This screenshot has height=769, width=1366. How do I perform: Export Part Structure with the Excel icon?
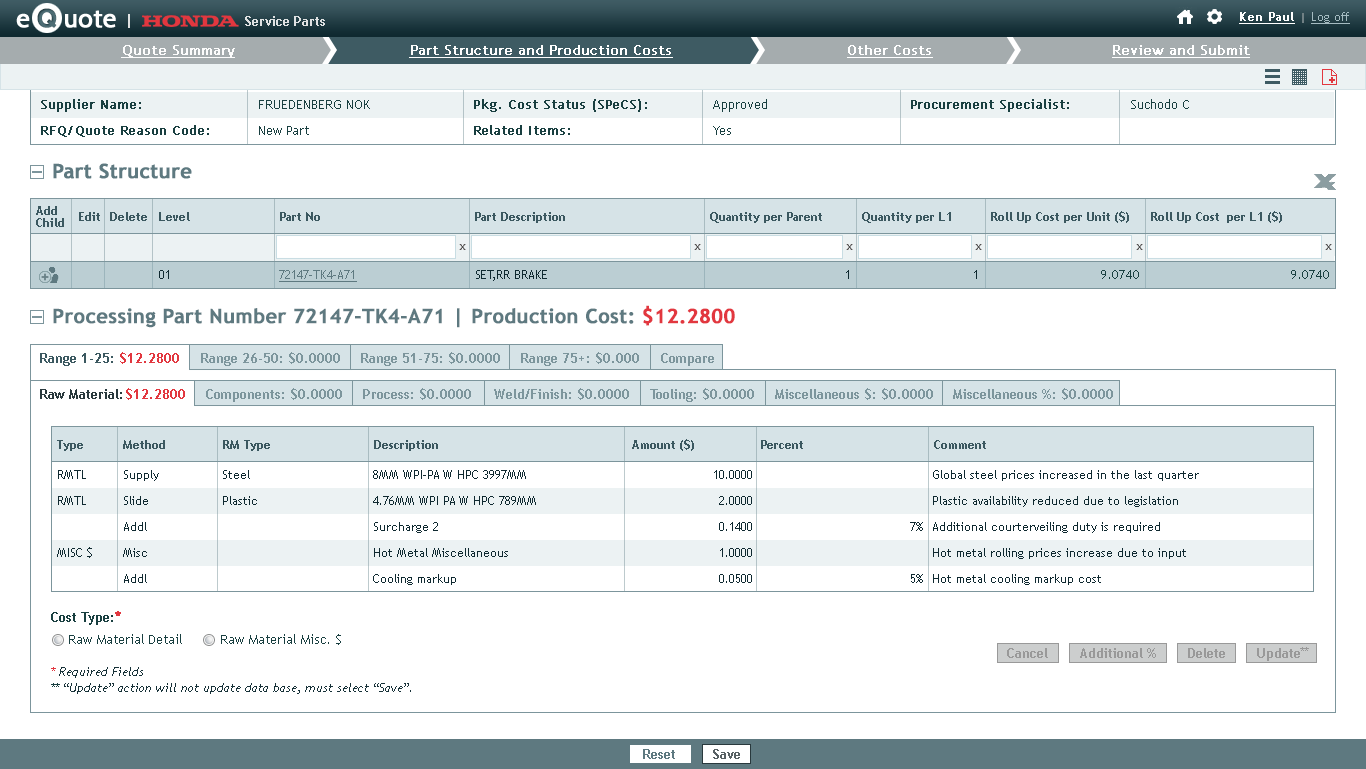[1324, 181]
